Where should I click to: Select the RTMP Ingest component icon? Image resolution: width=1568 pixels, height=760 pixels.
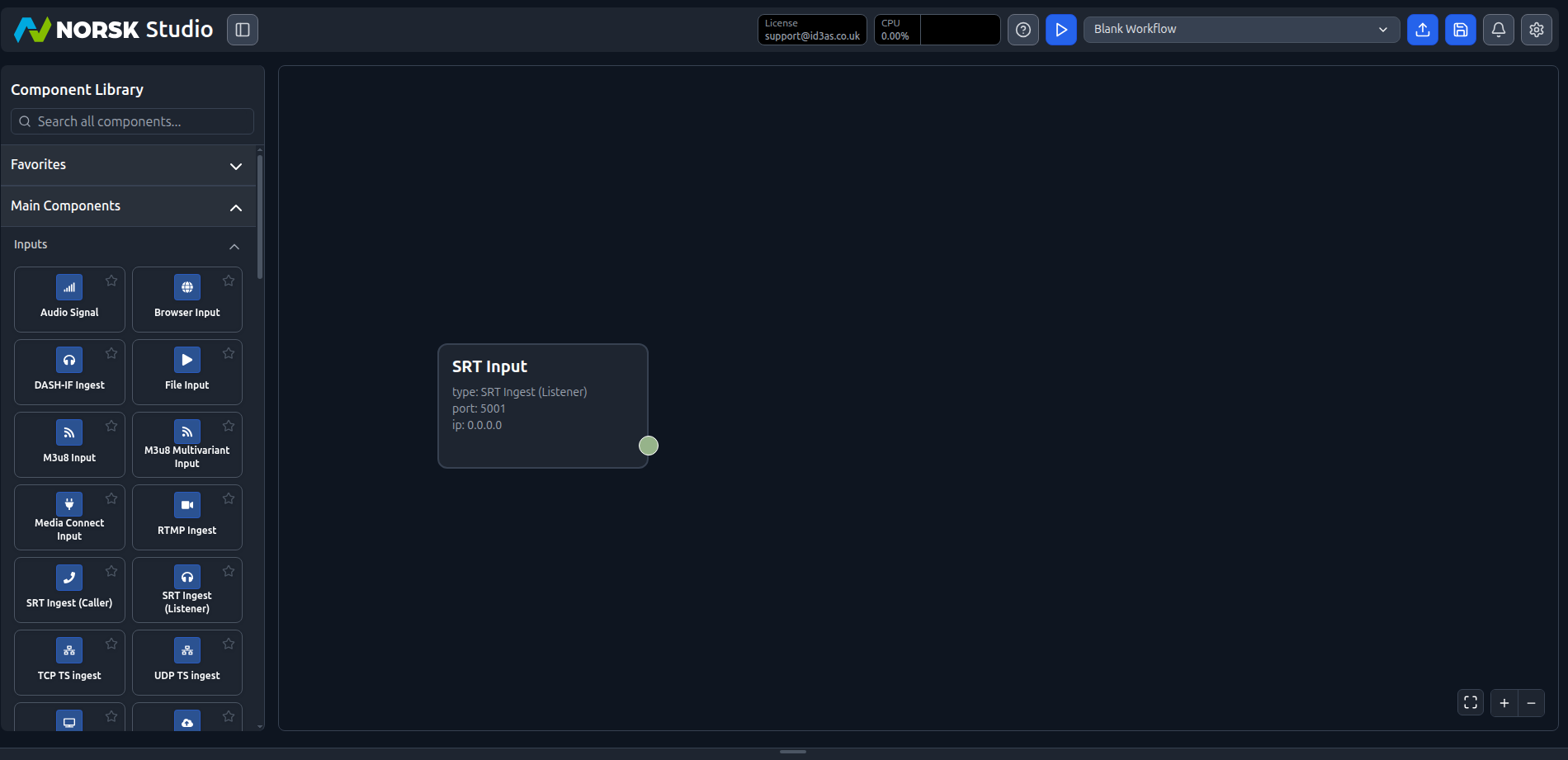pos(187,505)
